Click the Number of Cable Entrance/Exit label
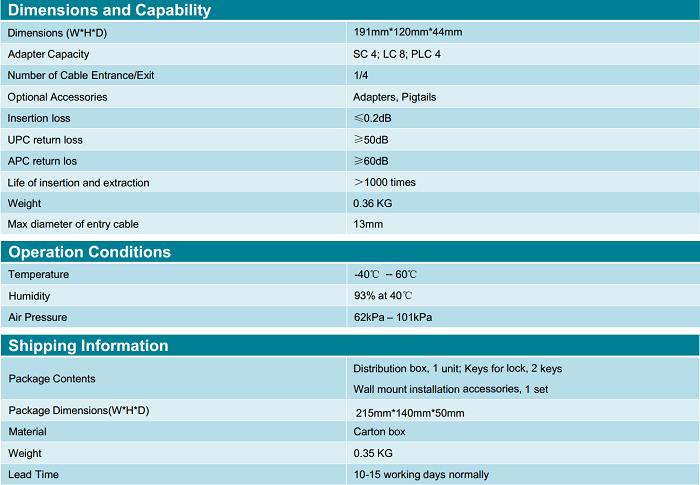This screenshot has height=485, width=700. tap(81, 75)
